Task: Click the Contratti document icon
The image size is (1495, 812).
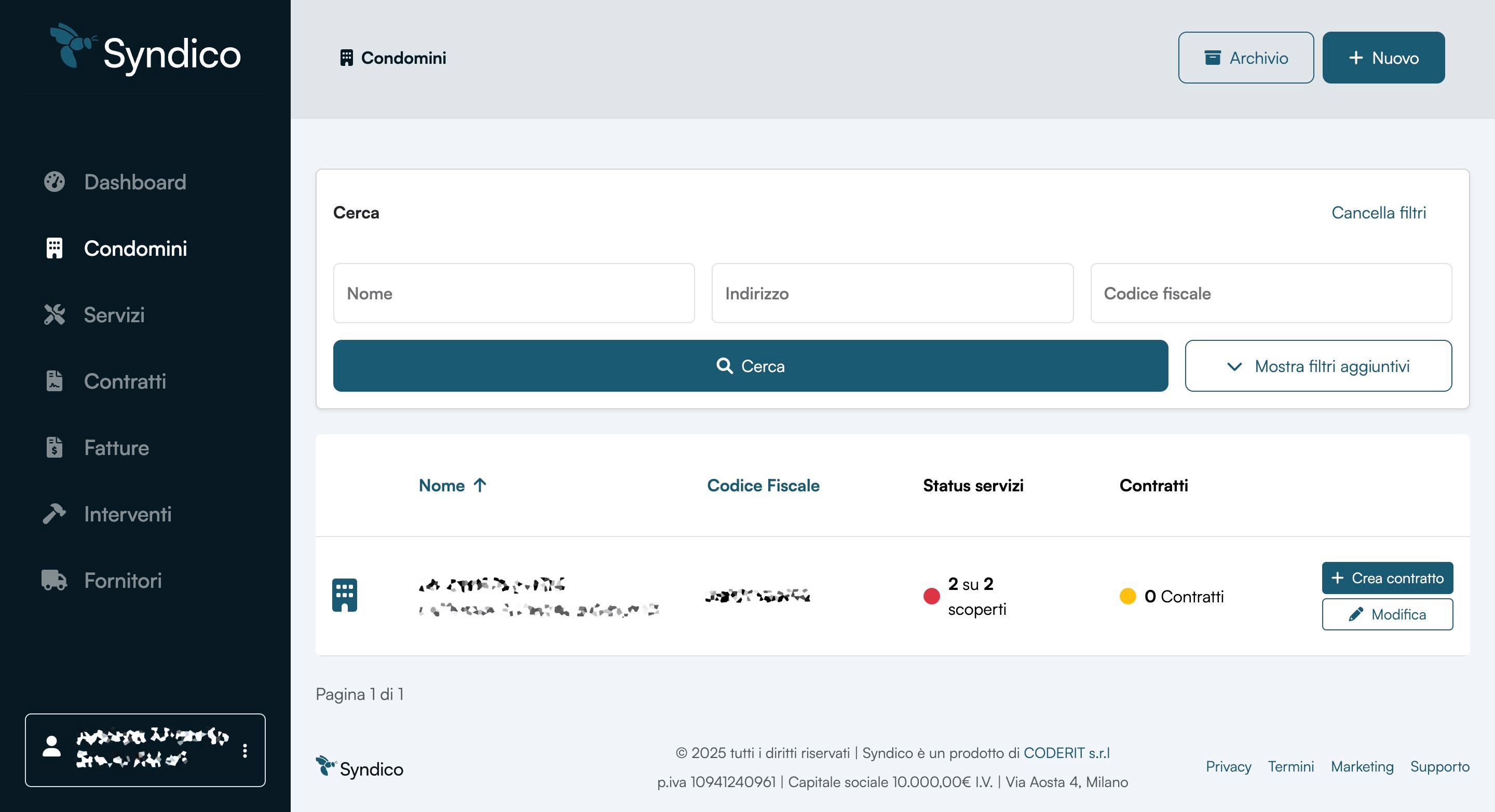Action: (55, 381)
